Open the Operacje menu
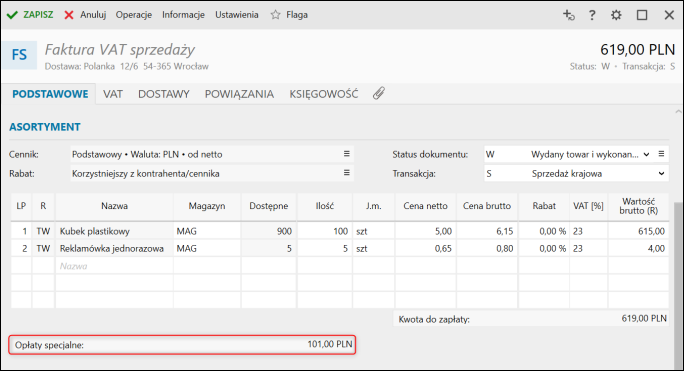684x371 pixels. pyautogui.click(x=133, y=15)
